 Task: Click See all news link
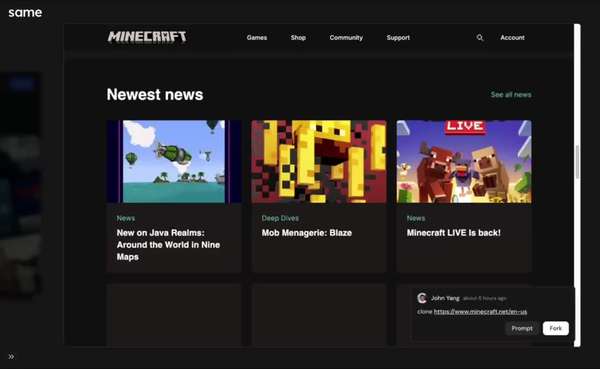pos(511,95)
